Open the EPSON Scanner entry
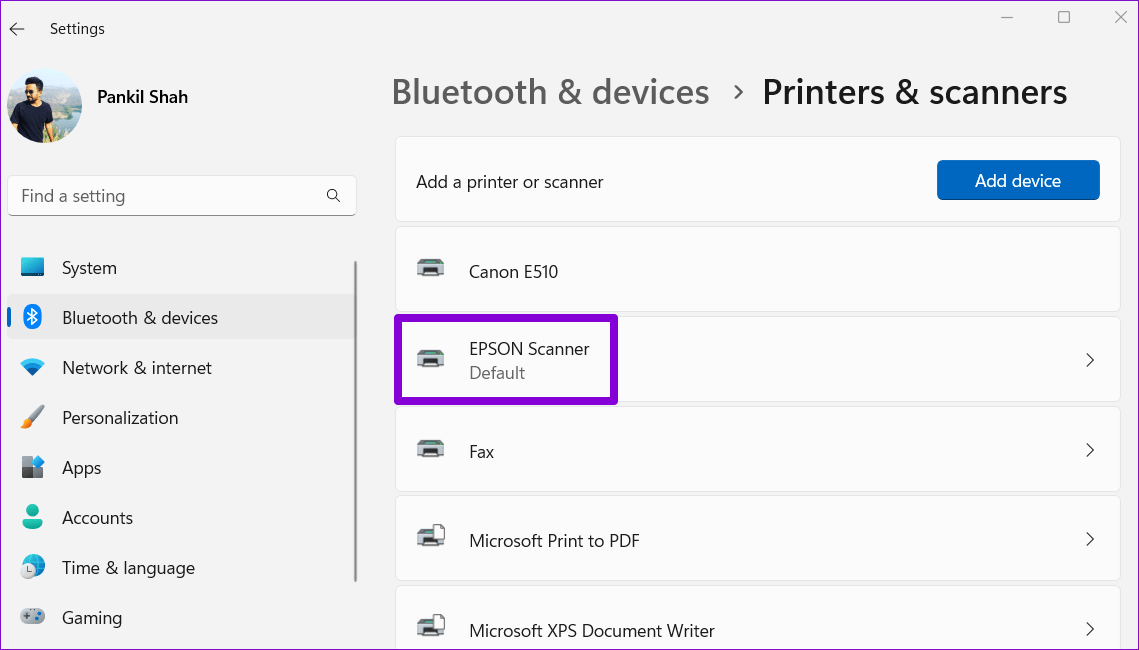This screenshot has width=1139, height=650. (x=758, y=359)
